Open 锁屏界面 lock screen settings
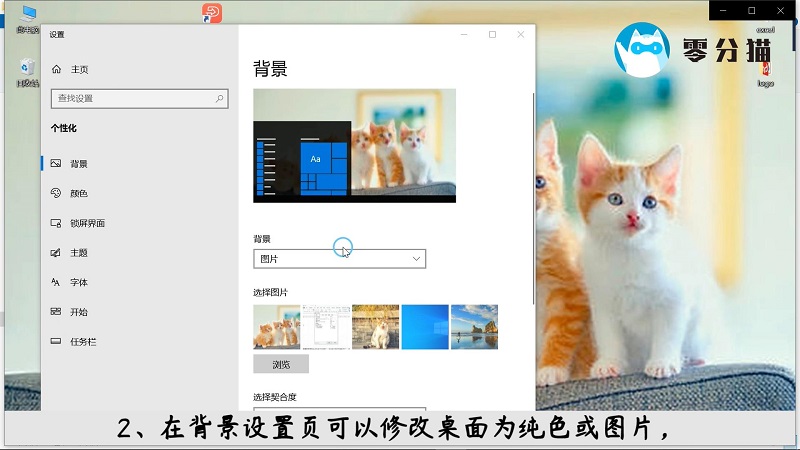Screen dimensions: 800x450 click(86, 223)
